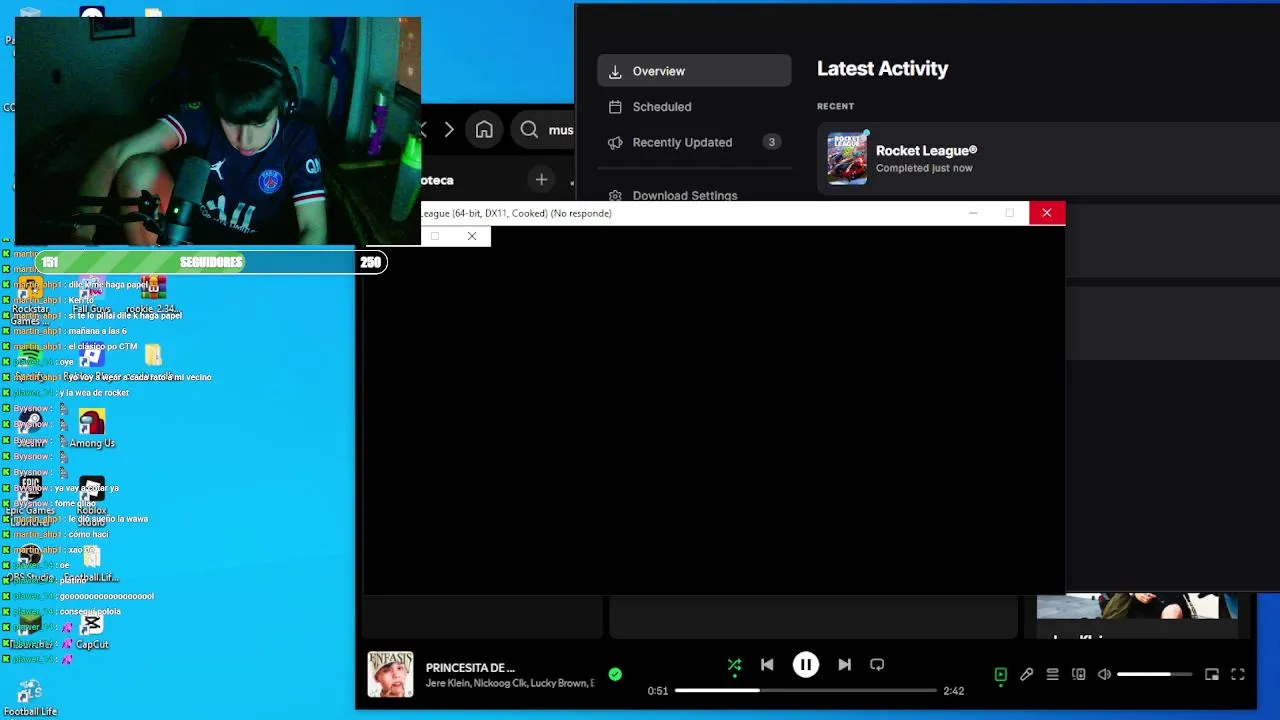Open artist line Jere Klein, Nickoog Clk
The image size is (1280, 720).
click(x=510, y=683)
